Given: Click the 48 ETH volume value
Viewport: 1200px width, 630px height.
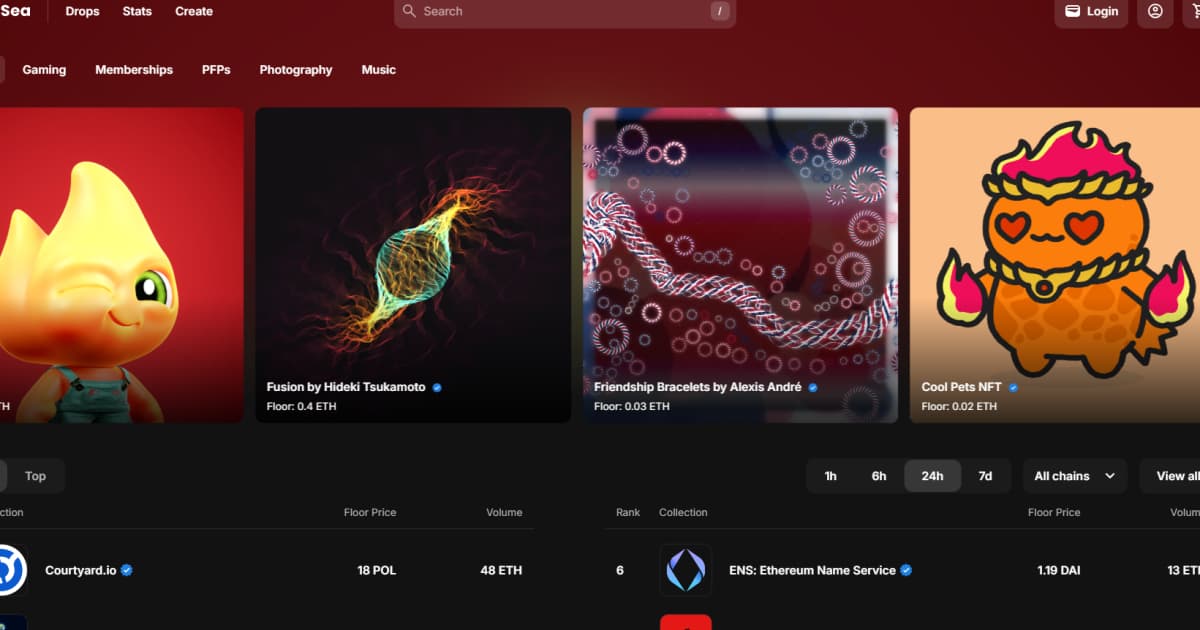Looking at the screenshot, I should [501, 570].
